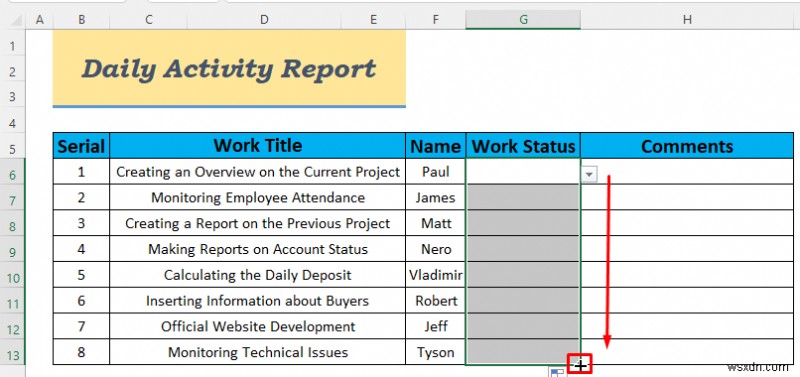Select column C header
Viewport: 800px width, 377px height.
coord(148,19)
